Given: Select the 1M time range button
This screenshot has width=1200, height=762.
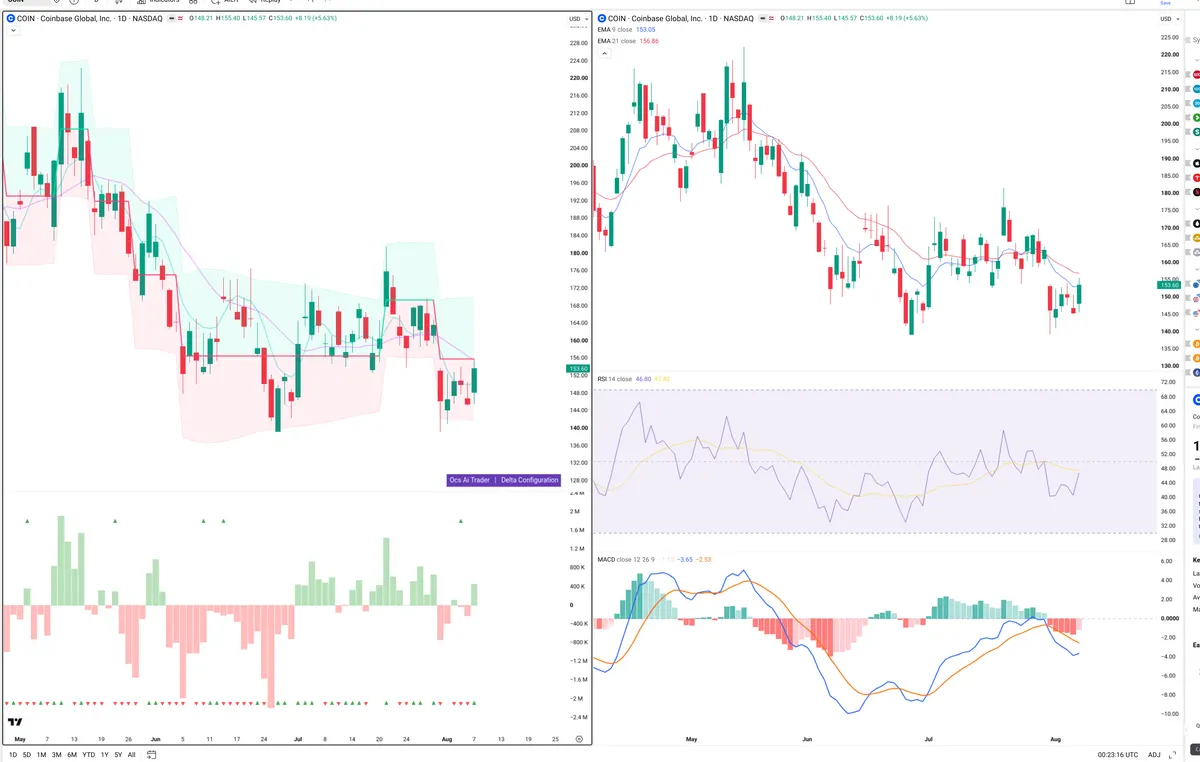Looking at the screenshot, I should click(41, 755).
